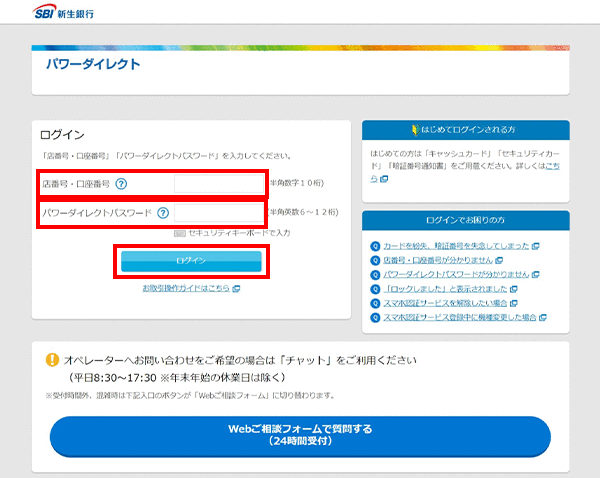600x478 pixels.
Task: Open セキュリティキーボードで入力 link
Action: pyautogui.click(x=239, y=233)
